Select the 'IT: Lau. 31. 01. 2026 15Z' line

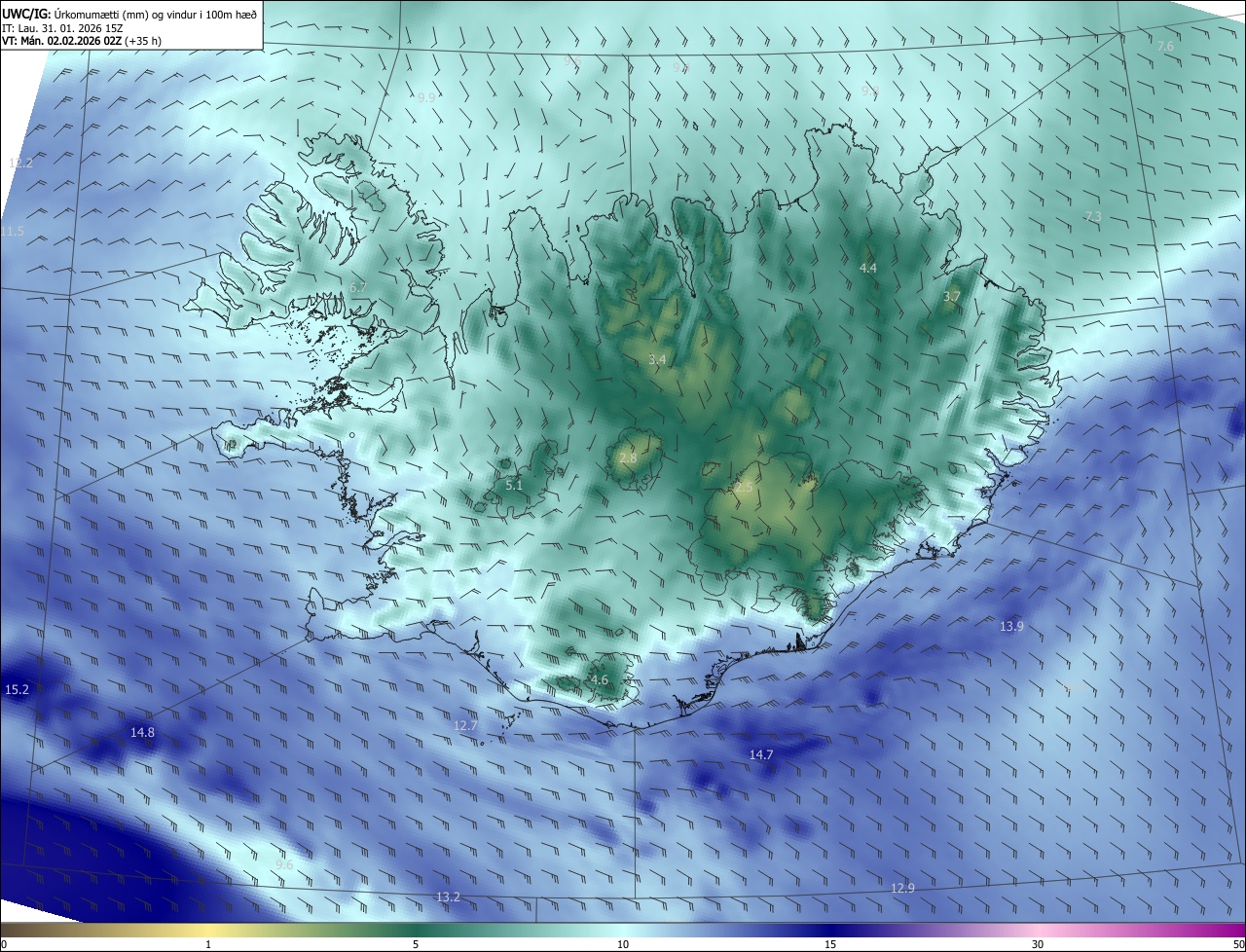tap(62, 28)
